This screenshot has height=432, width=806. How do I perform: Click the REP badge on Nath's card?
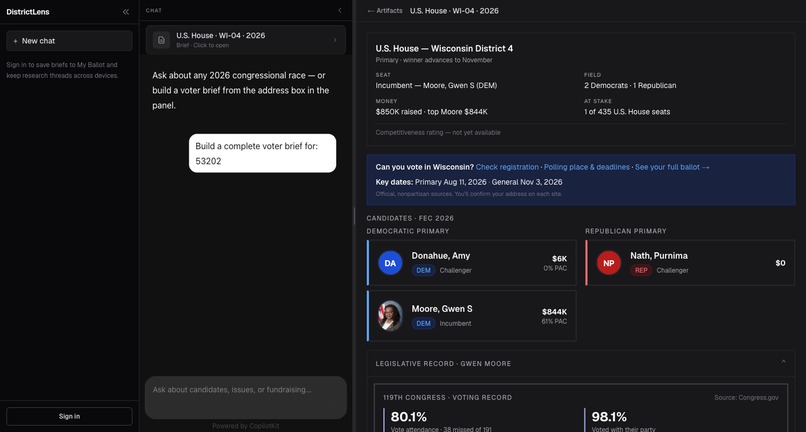pos(641,270)
